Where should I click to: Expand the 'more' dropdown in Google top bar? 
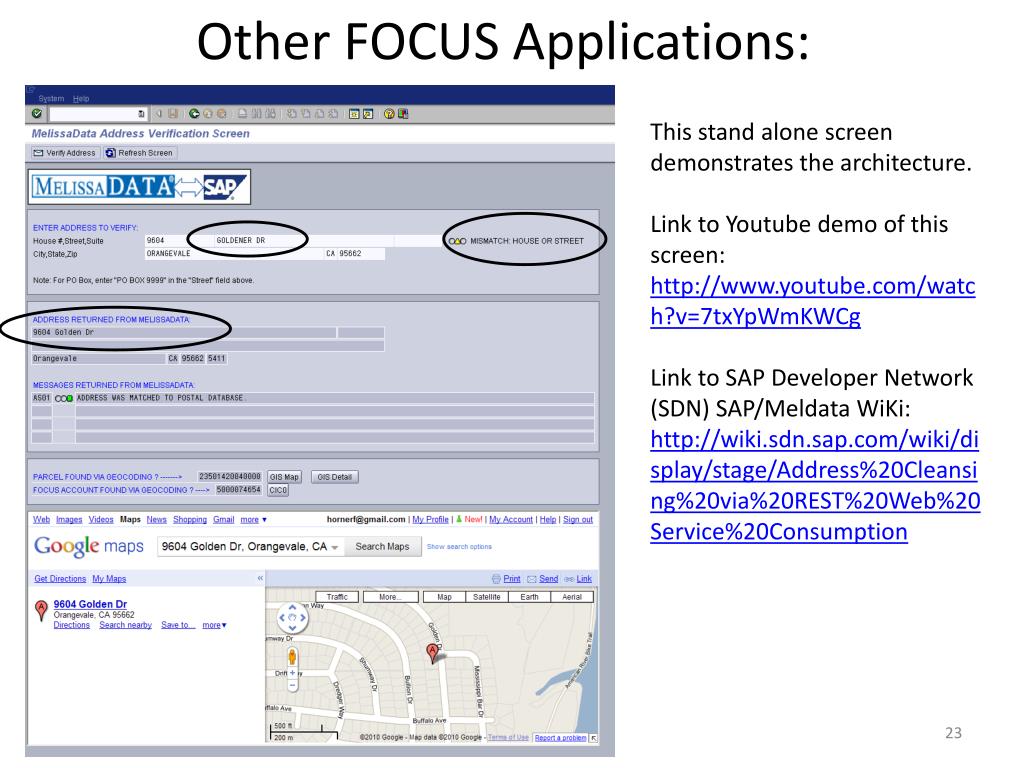click(253, 519)
